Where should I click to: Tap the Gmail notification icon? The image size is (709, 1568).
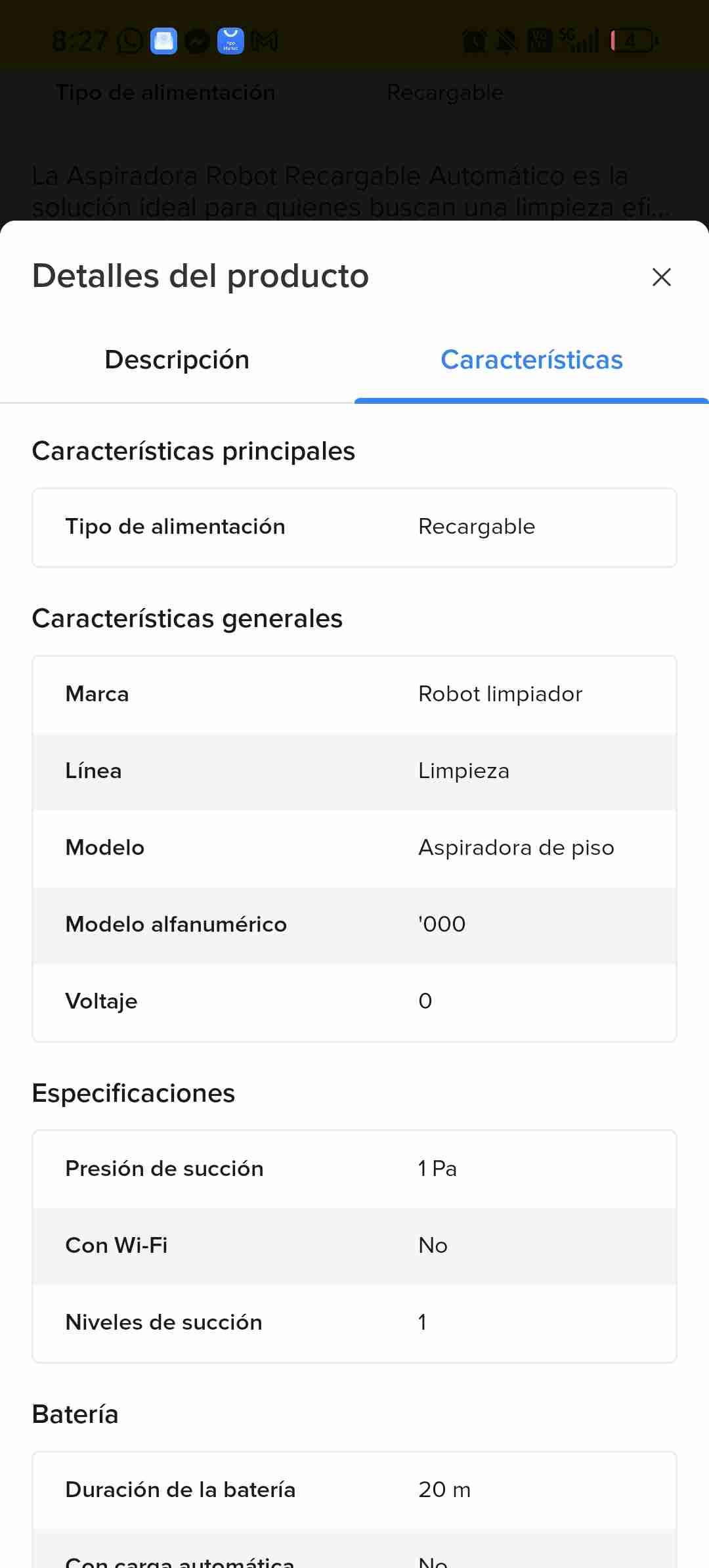(x=265, y=41)
